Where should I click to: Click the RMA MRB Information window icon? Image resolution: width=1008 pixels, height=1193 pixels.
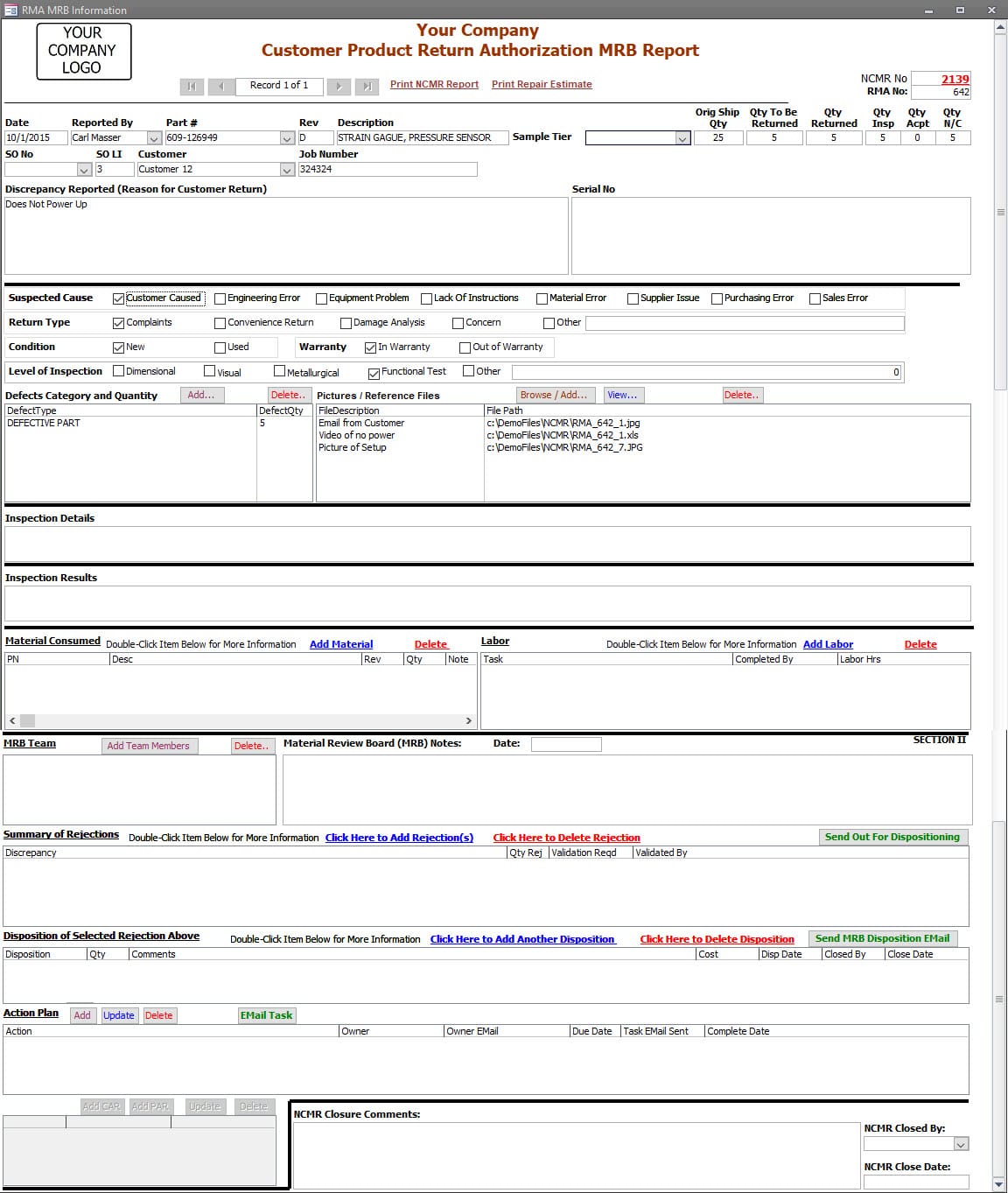[11, 10]
